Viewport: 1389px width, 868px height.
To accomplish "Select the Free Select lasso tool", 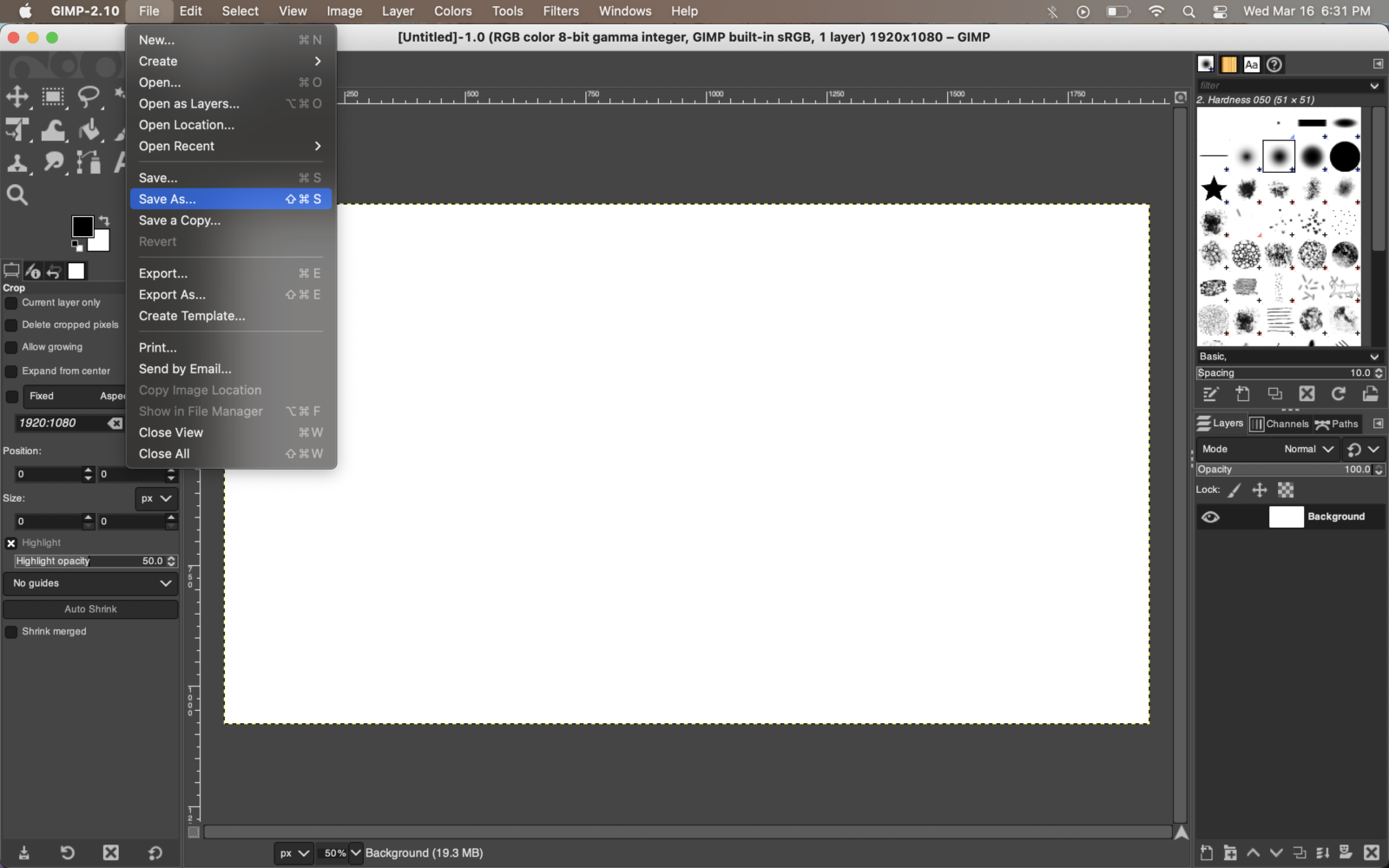I will pyautogui.click(x=89, y=97).
